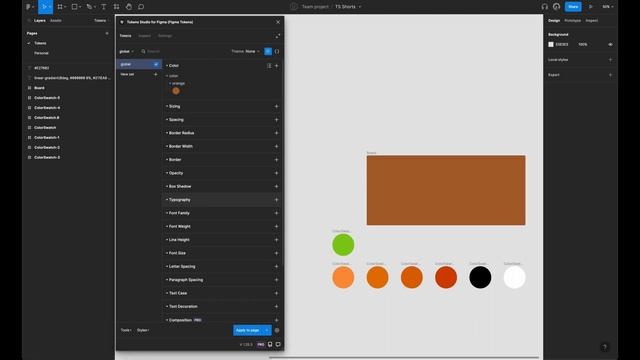Switch to the Layers tab
Image resolution: width=640 pixels, height=360 pixels.
[x=40, y=20]
